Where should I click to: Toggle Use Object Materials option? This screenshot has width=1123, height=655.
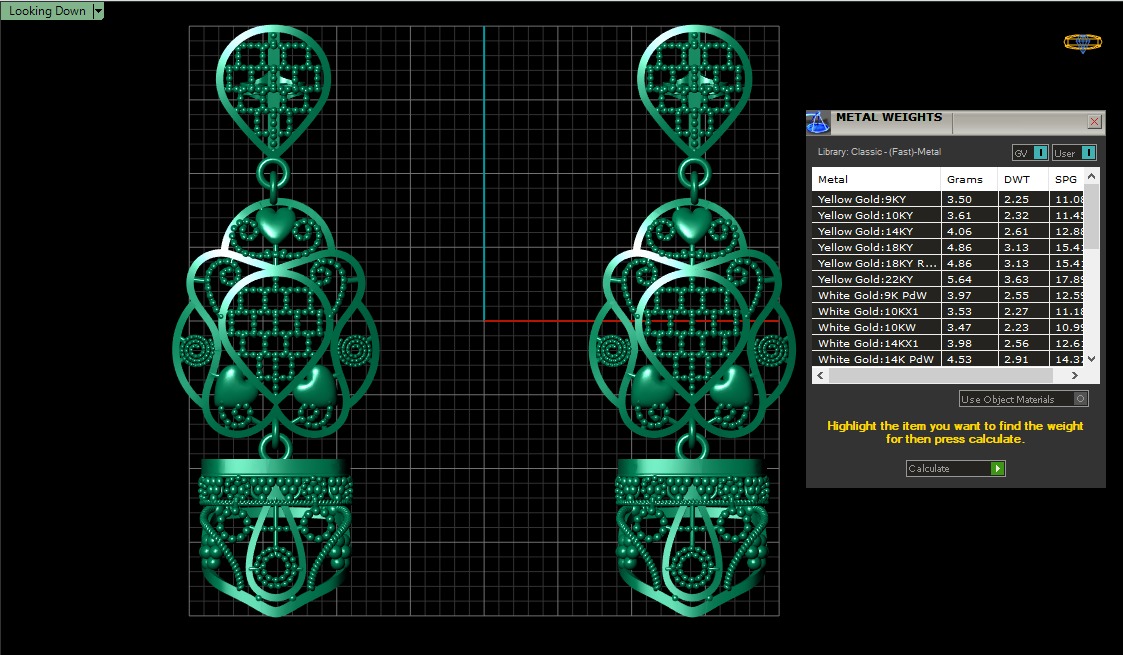pos(1023,399)
